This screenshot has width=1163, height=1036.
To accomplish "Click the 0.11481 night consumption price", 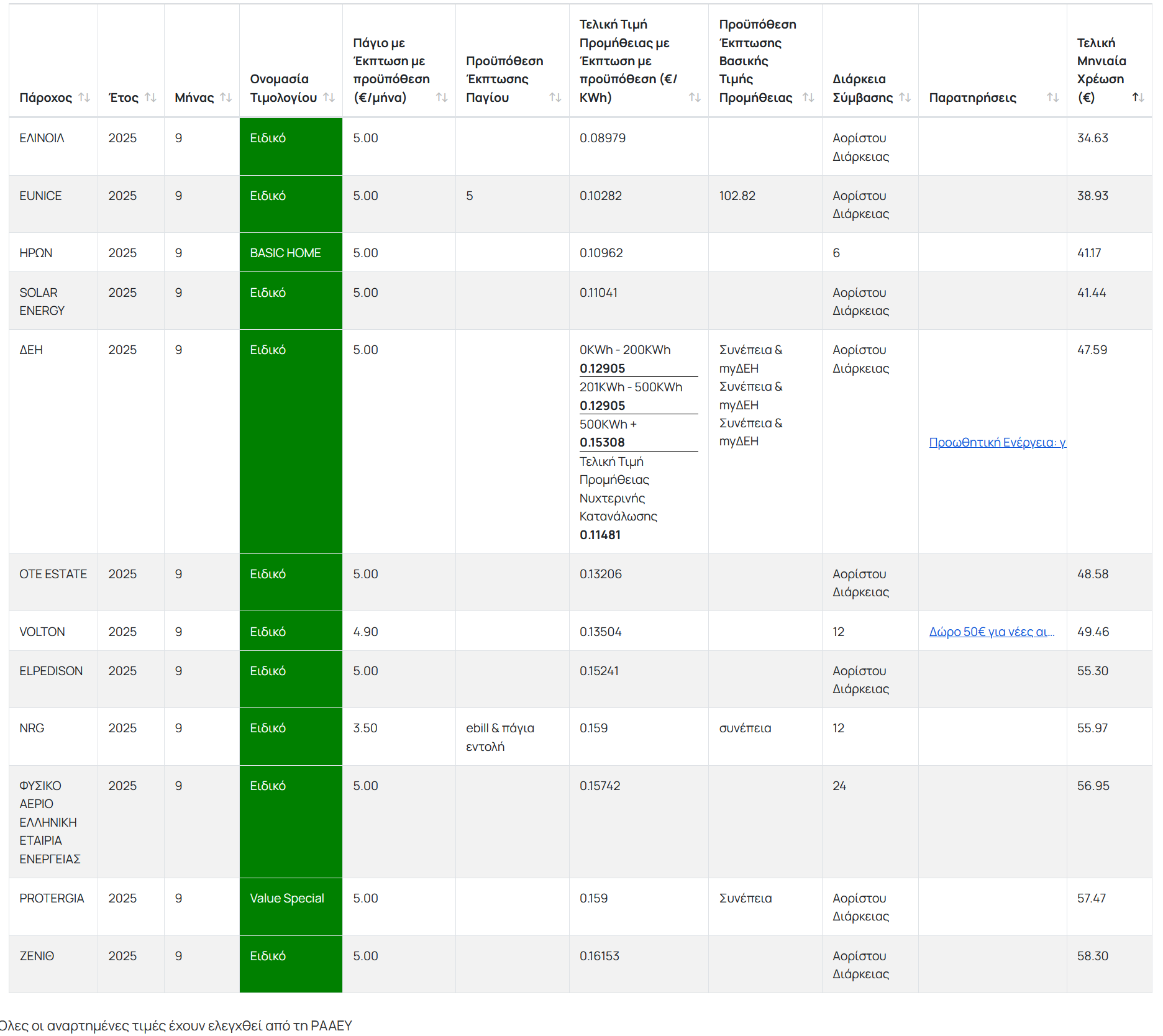I will 600,535.
